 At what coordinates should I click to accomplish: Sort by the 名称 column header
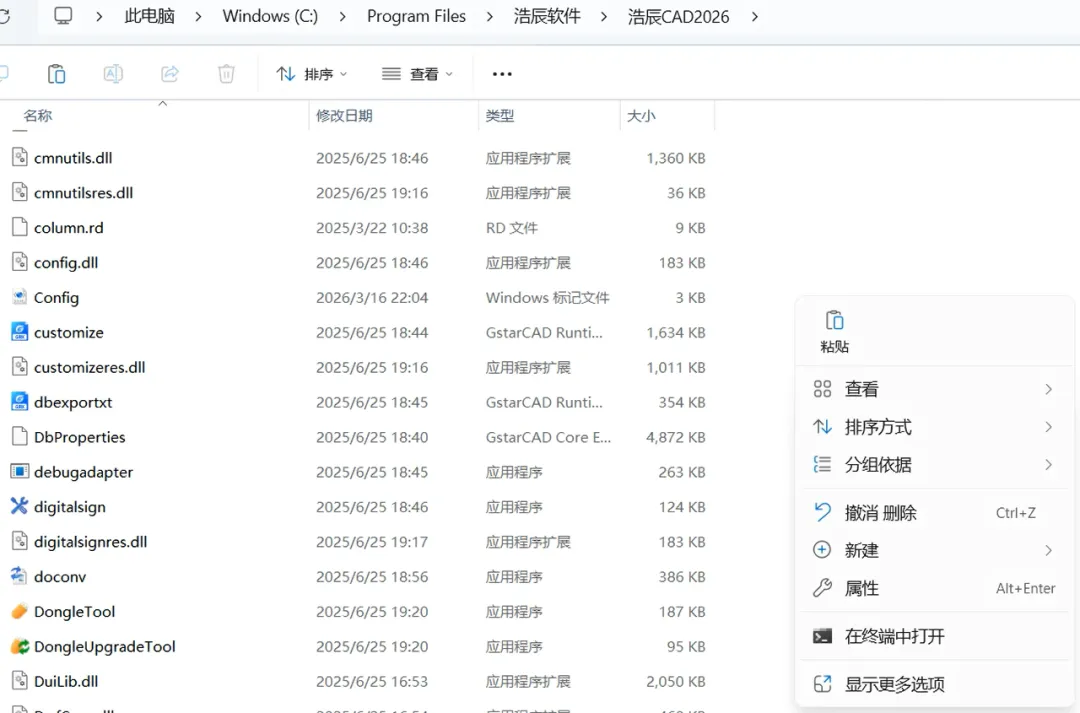[x=38, y=116]
